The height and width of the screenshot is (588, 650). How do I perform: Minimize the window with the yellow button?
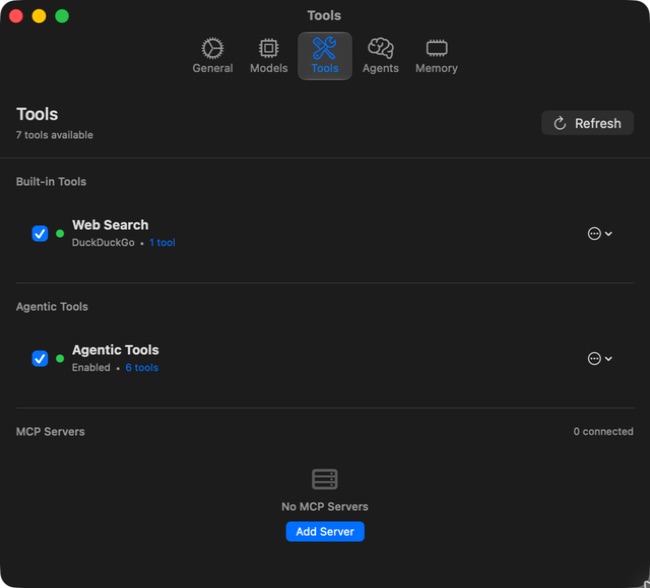pos(39,16)
